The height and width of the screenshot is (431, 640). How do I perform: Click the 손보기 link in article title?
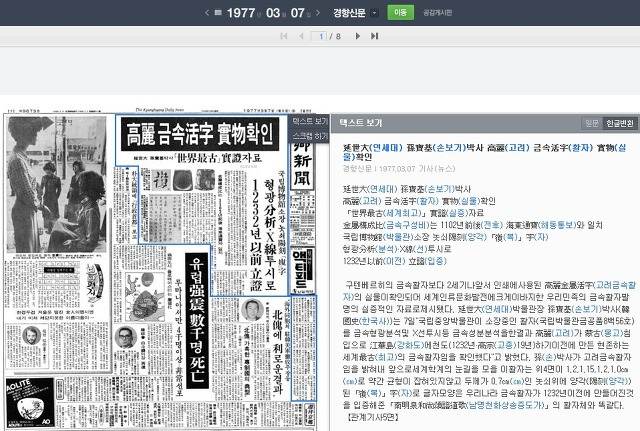[449, 148]
